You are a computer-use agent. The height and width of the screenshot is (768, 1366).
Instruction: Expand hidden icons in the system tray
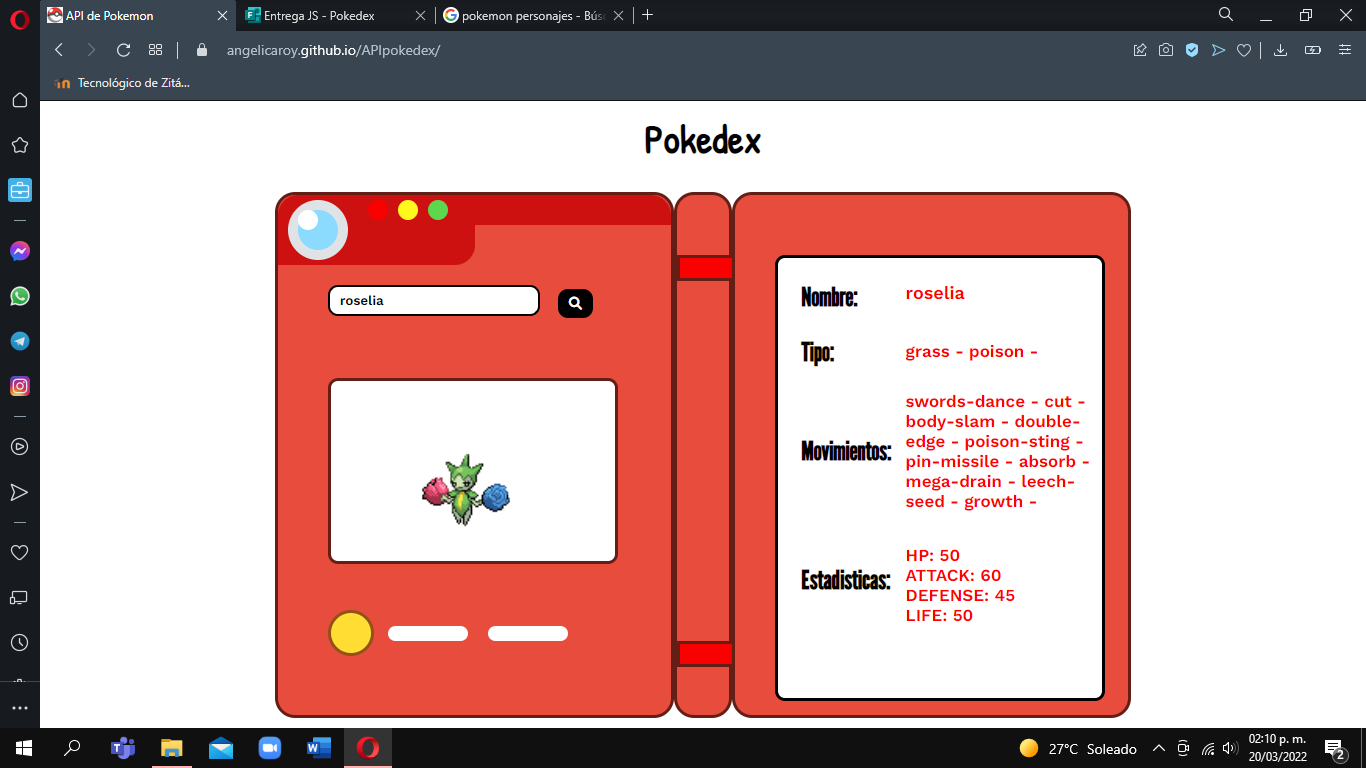click(x=1159, y=748)
